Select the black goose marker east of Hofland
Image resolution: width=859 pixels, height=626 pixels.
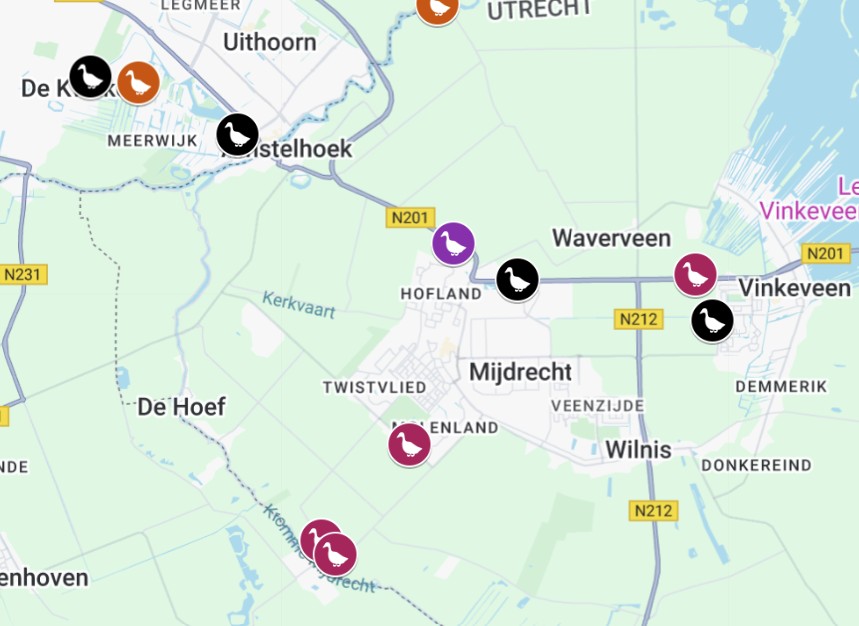pyautogui.click(x=517, y=280)
